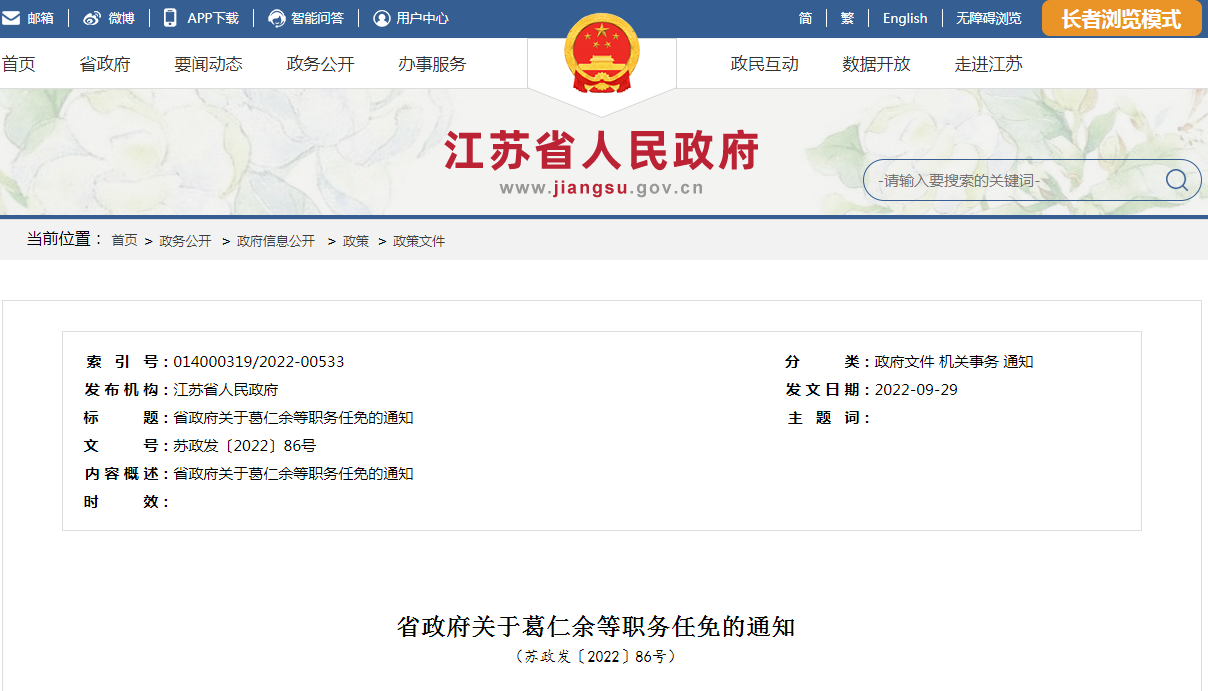Go to 数据开放 section
Image resolution: width=1208 pixels, height=691 pixels.
(x=876, y=64)
